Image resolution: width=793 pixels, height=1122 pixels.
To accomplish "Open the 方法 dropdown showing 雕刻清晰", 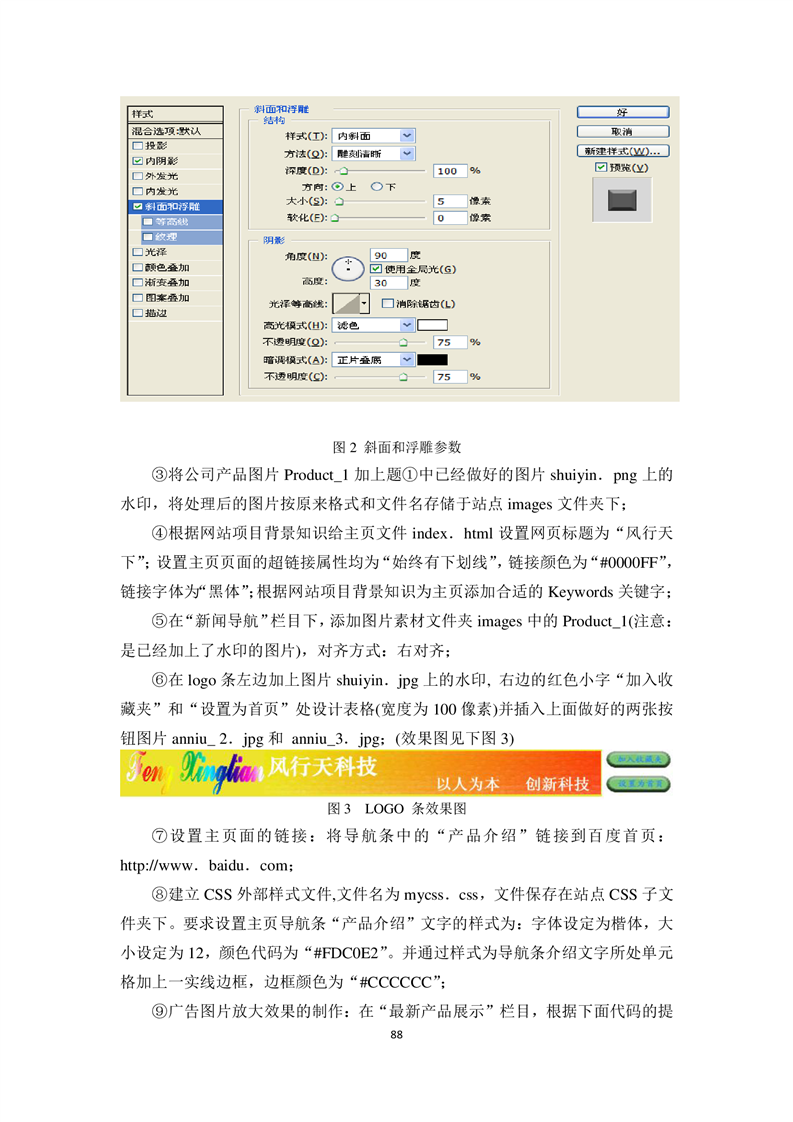I will tap(374, 154).
